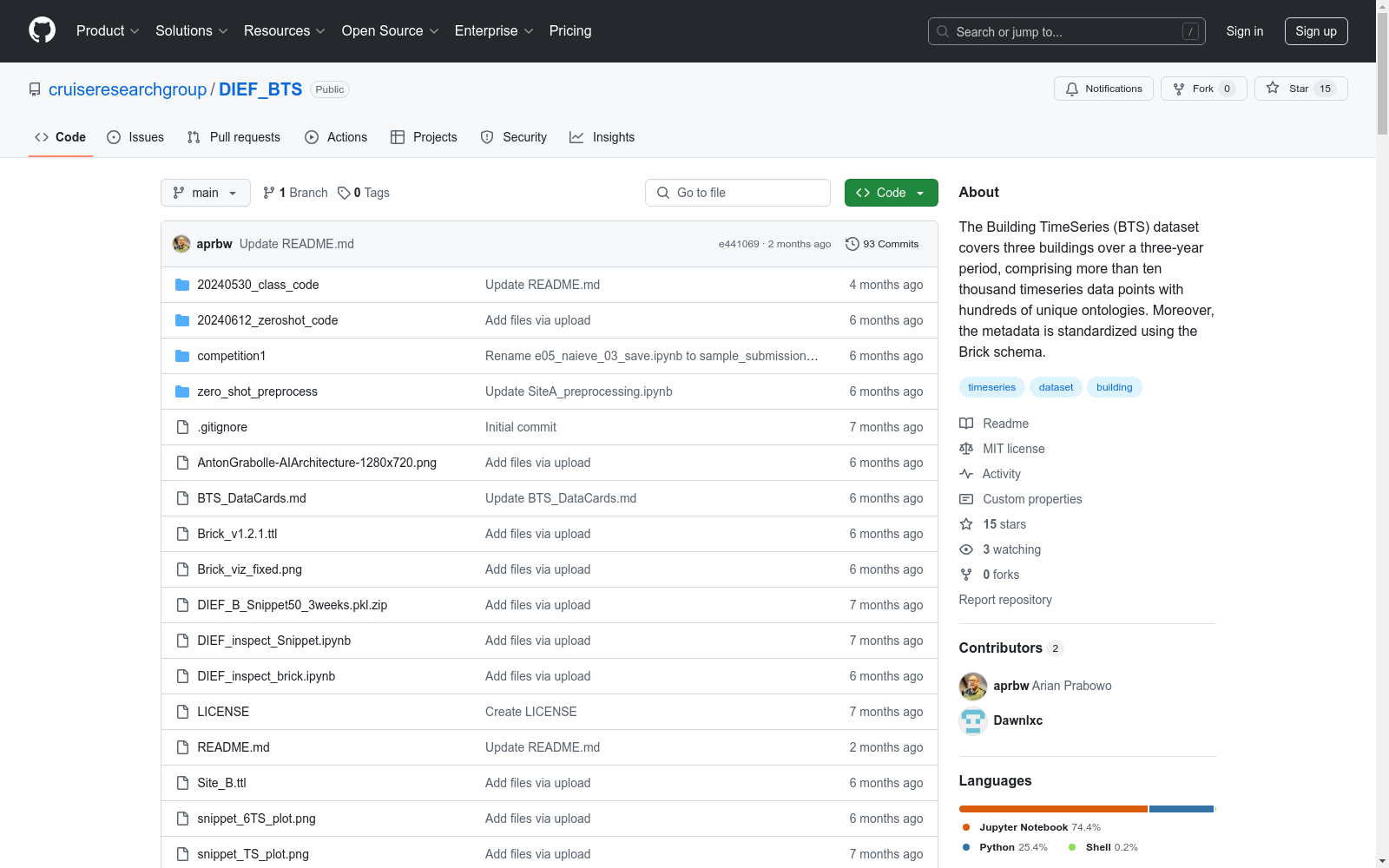Click the Search or jump to field
Viewport: 1389px width, 868px height.
1067,31
